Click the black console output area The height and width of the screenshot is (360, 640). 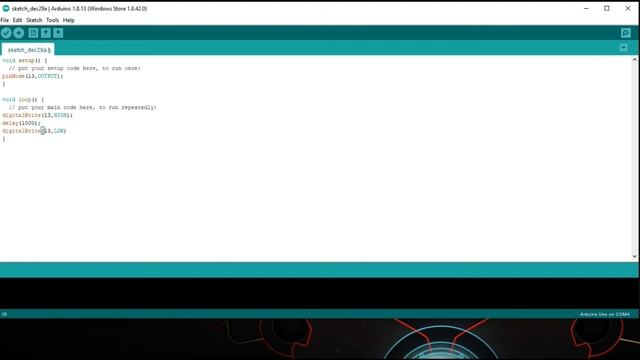tap(318, 293)
